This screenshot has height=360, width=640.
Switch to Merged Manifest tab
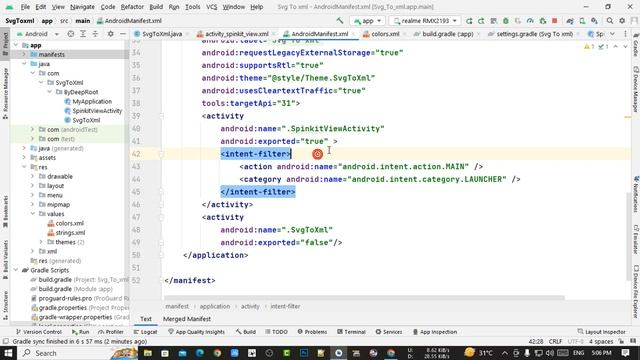[x=187, y=319]
